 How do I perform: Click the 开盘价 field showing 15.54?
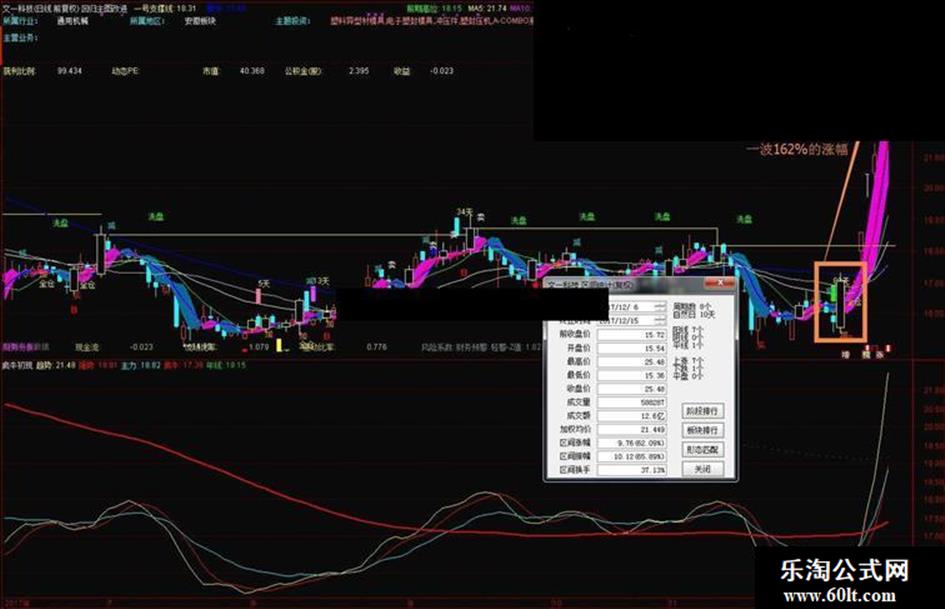[x=632, y=349]
